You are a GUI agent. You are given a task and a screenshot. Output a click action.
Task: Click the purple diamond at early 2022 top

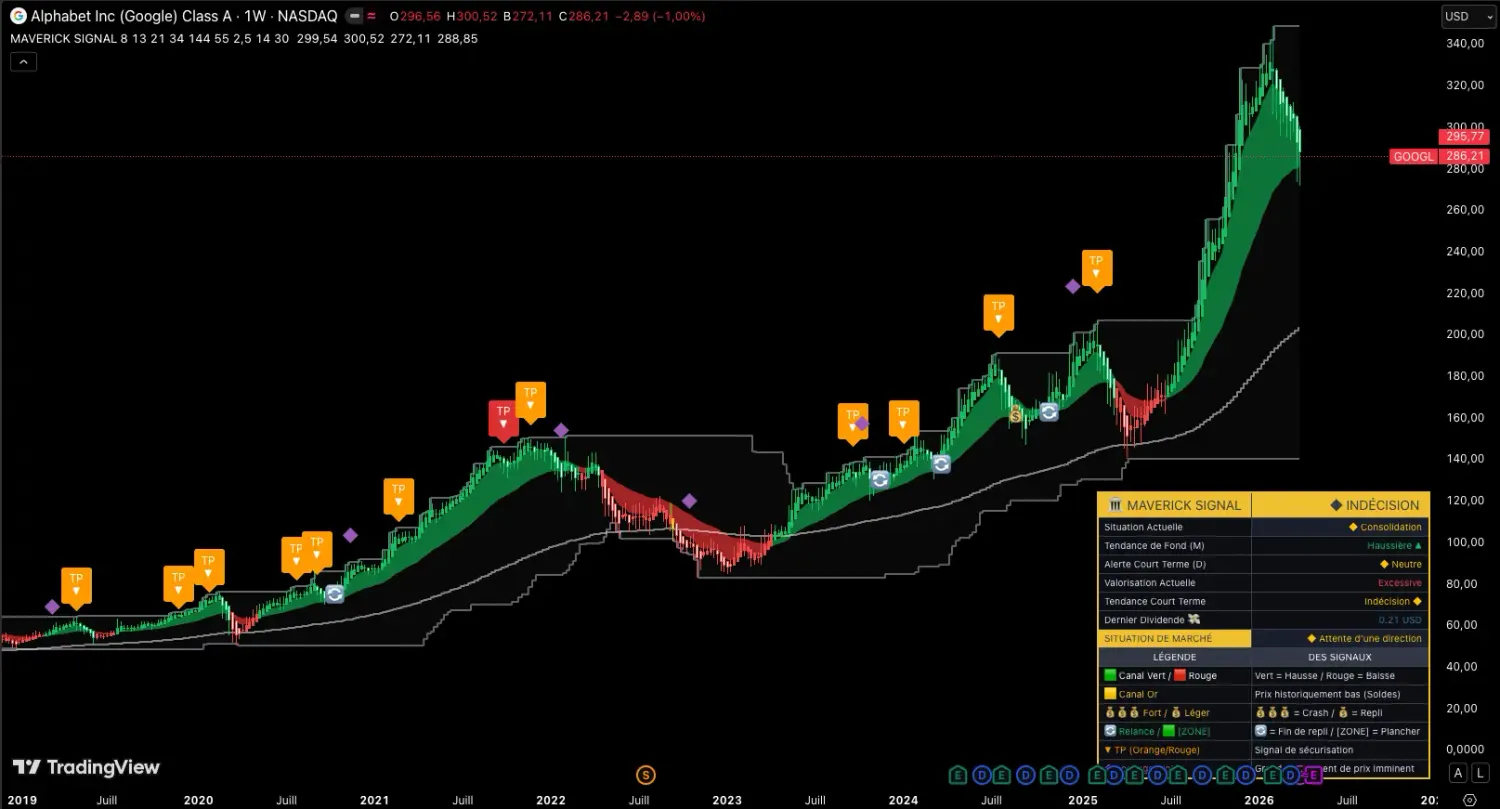561,430
